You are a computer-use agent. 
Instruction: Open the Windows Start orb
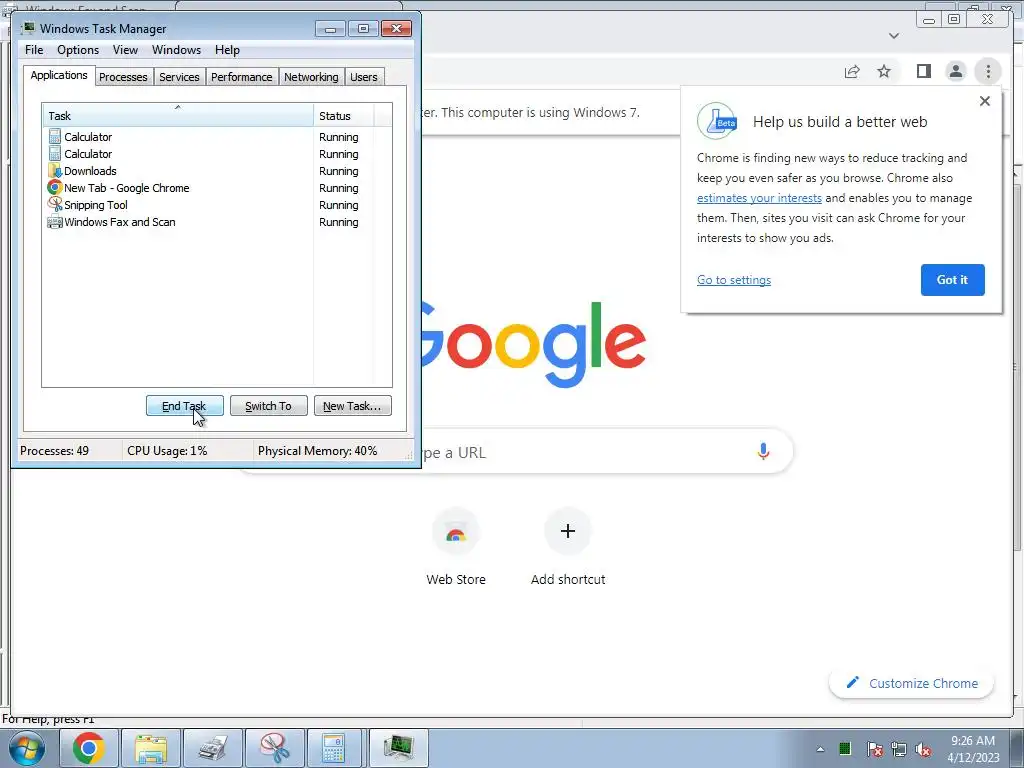click(27, 748)
